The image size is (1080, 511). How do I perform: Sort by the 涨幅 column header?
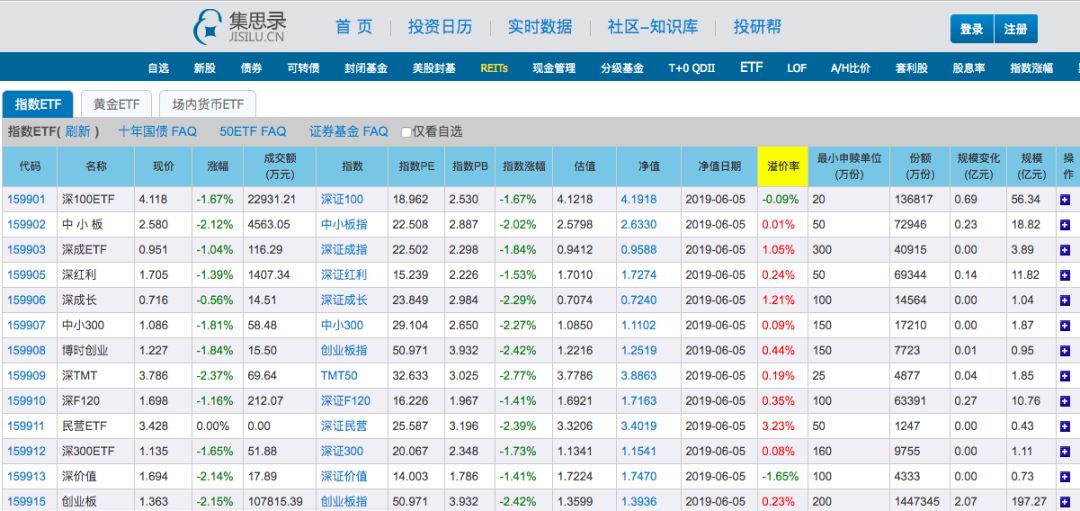218,166
